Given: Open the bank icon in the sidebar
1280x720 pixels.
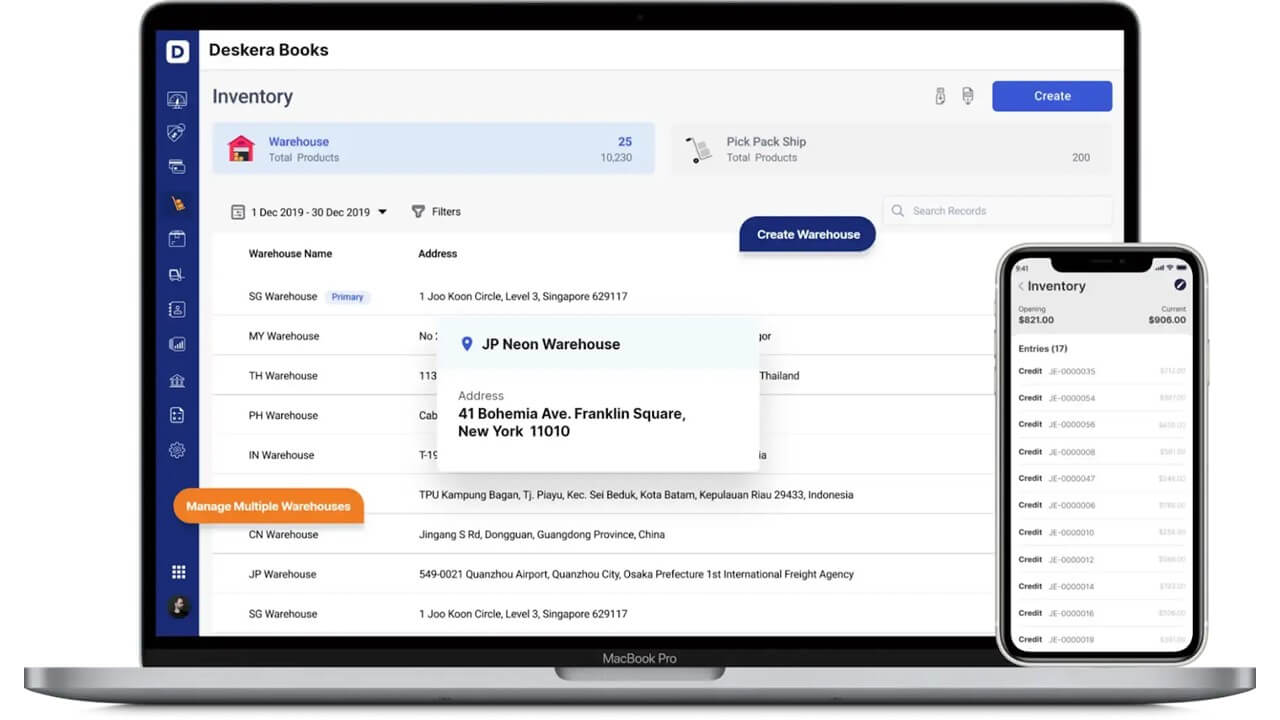Looking at the screenshot, I should pyautogui.click(x=177, y=380).
